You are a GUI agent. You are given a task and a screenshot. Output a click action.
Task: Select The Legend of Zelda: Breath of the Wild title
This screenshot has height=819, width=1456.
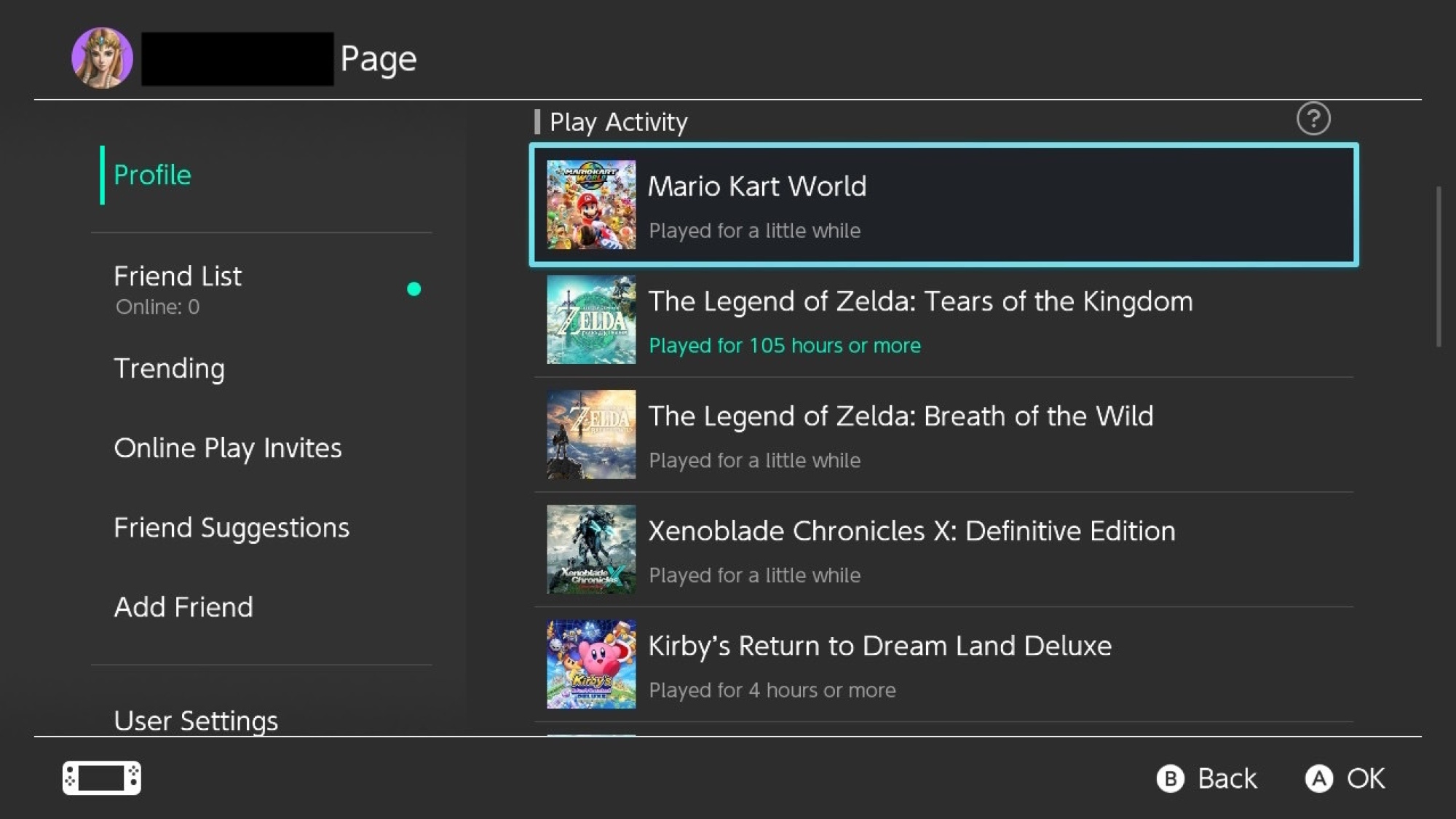[x=901, y=416]
